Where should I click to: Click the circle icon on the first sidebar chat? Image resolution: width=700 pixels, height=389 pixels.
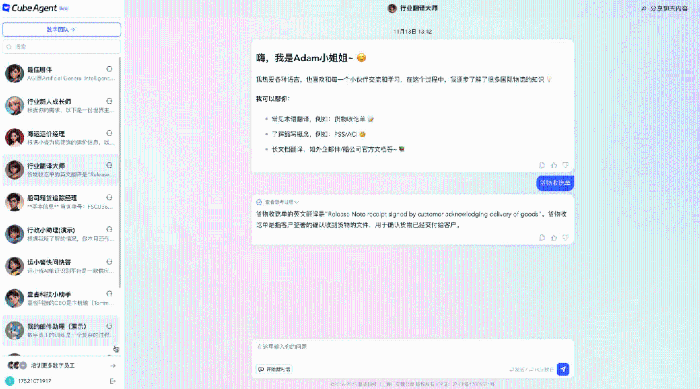tap(109, 69)
